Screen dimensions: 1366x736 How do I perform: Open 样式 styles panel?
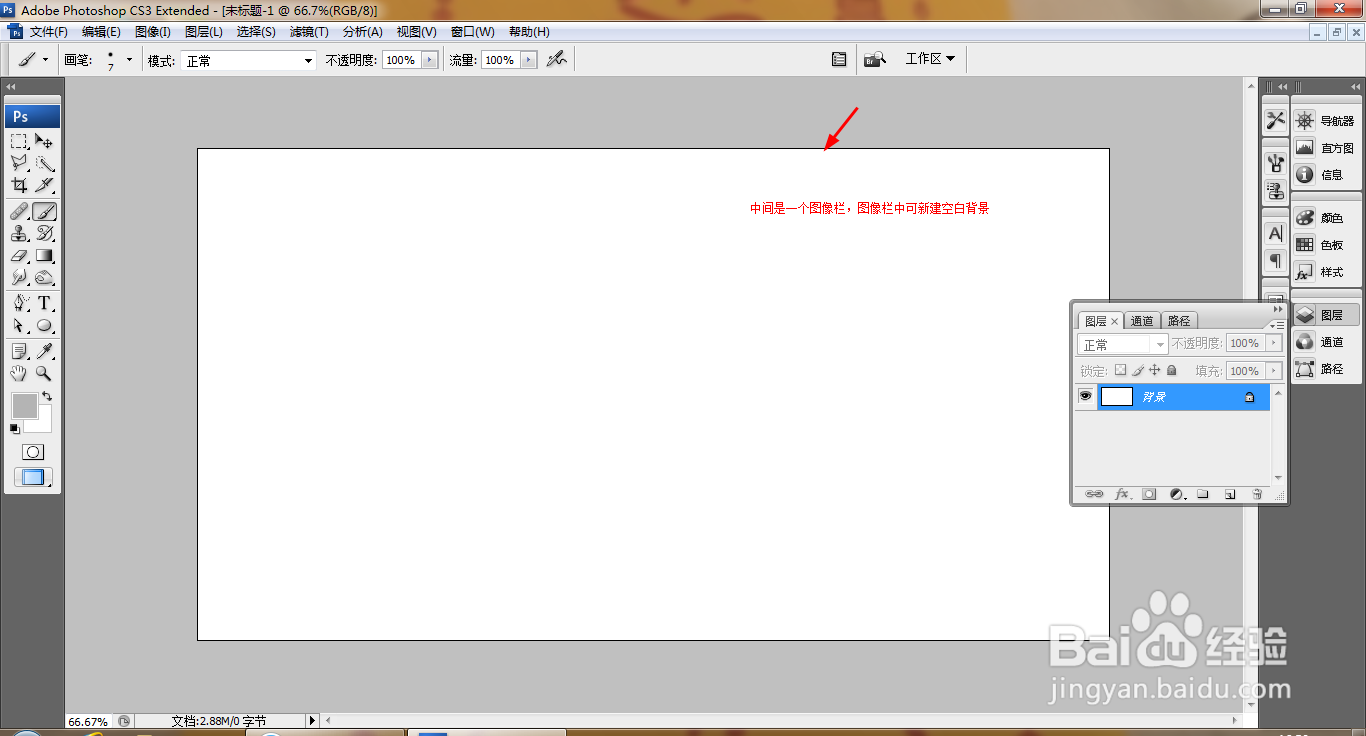click(x=1326, y=272)
